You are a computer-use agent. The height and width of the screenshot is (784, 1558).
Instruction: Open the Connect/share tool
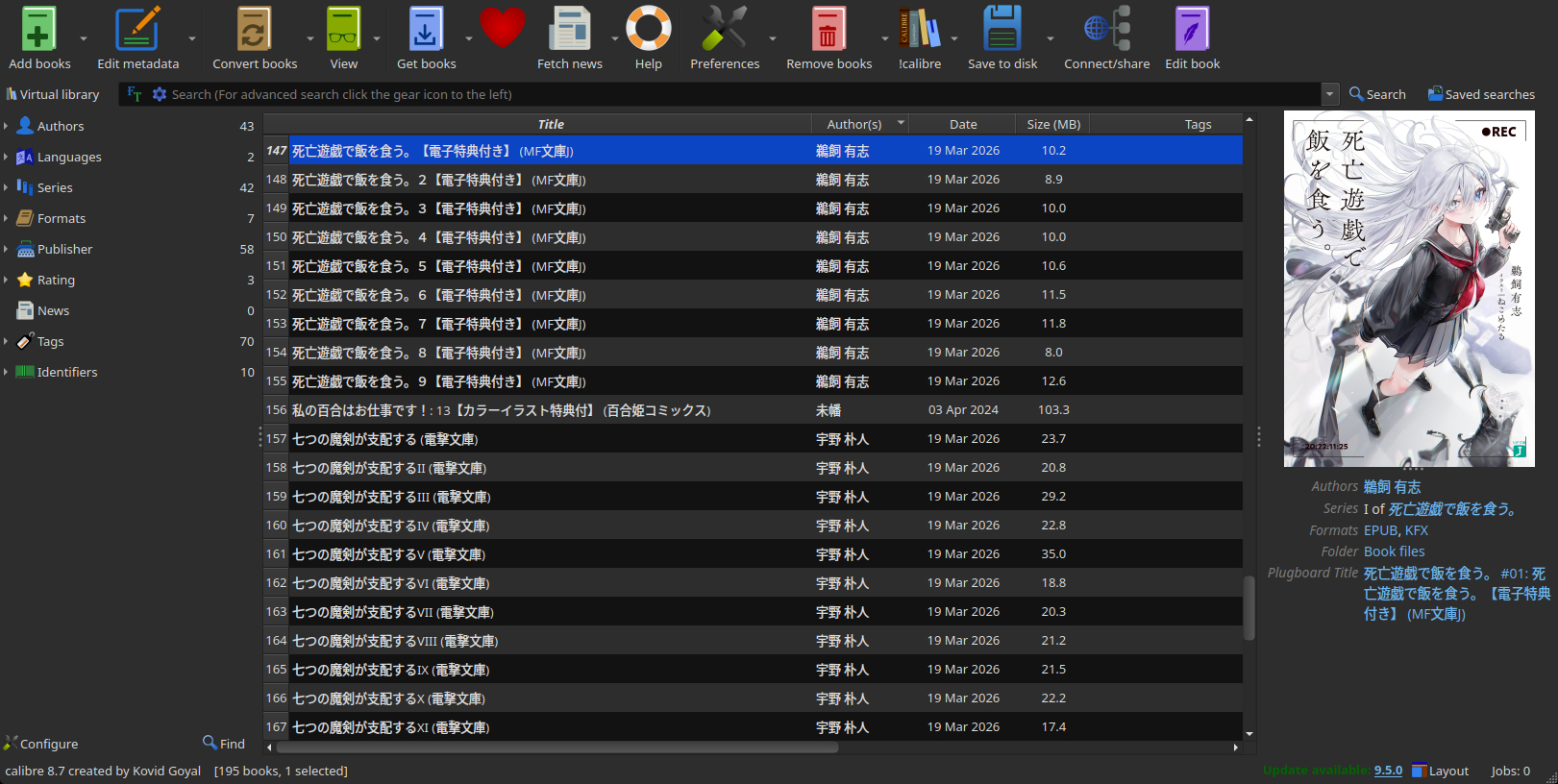(1106, 29)
